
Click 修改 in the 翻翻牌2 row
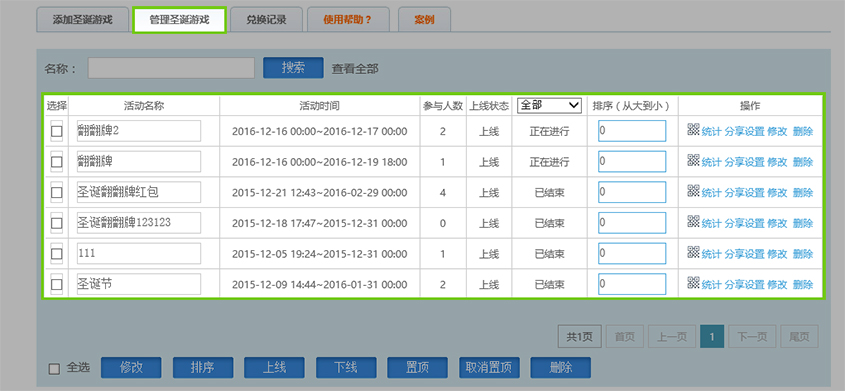pyautogui.click(x=777, y=131)
